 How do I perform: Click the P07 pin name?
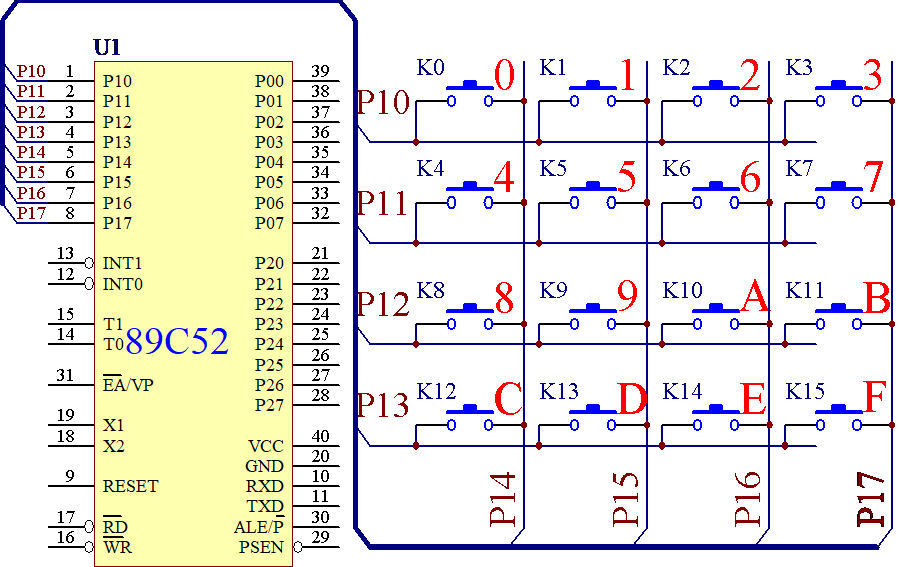[x=270, y=223]
